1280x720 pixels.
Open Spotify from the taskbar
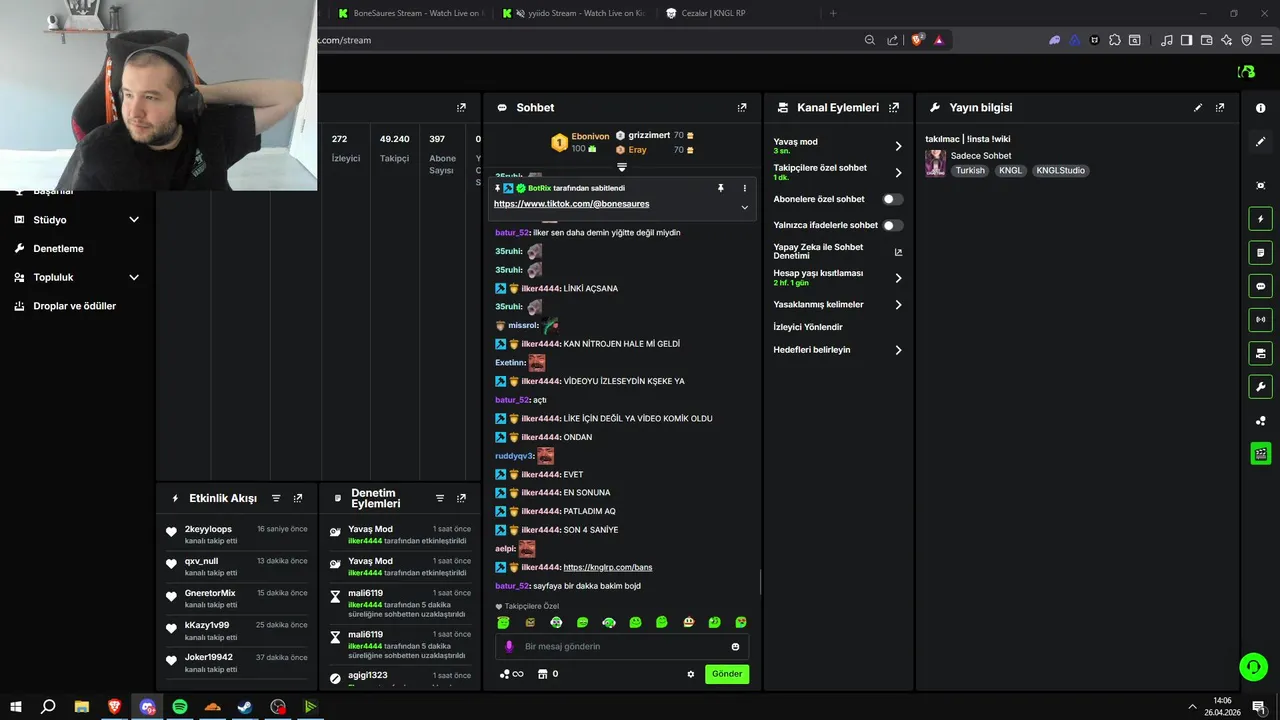(x=180, y=707)
